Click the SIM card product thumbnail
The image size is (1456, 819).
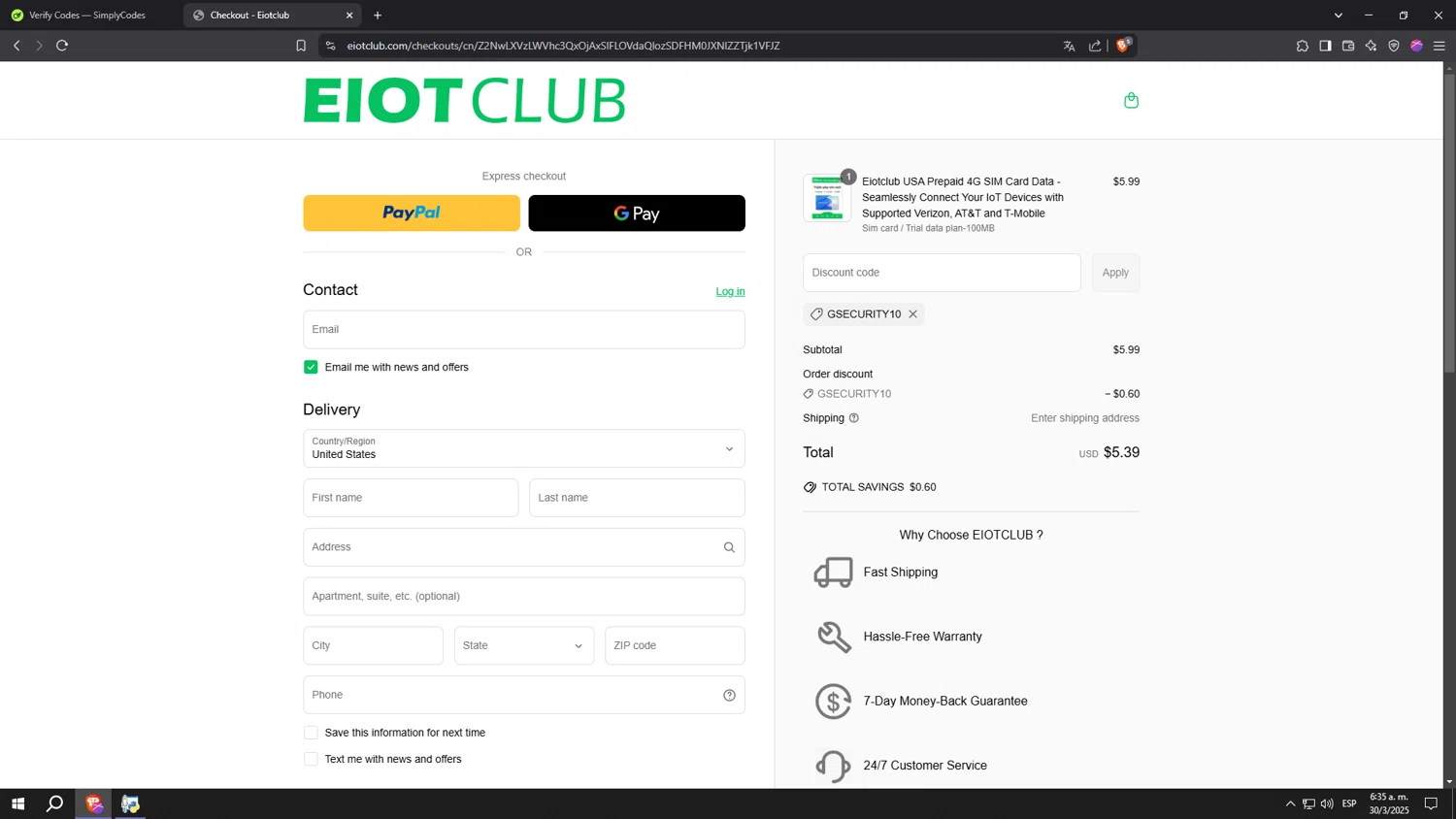[x=827, y=198]
